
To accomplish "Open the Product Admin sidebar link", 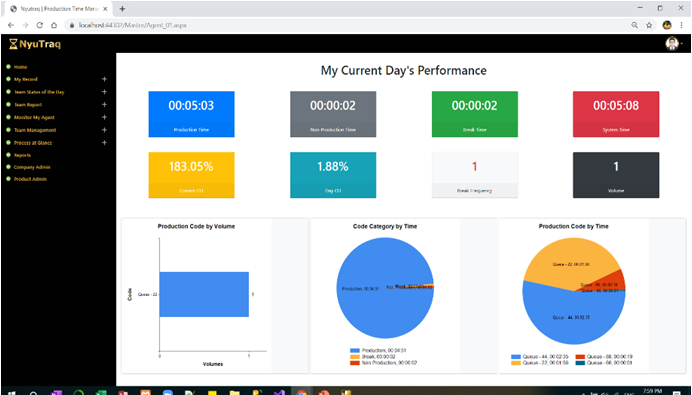I will click(x=30, y=179).
